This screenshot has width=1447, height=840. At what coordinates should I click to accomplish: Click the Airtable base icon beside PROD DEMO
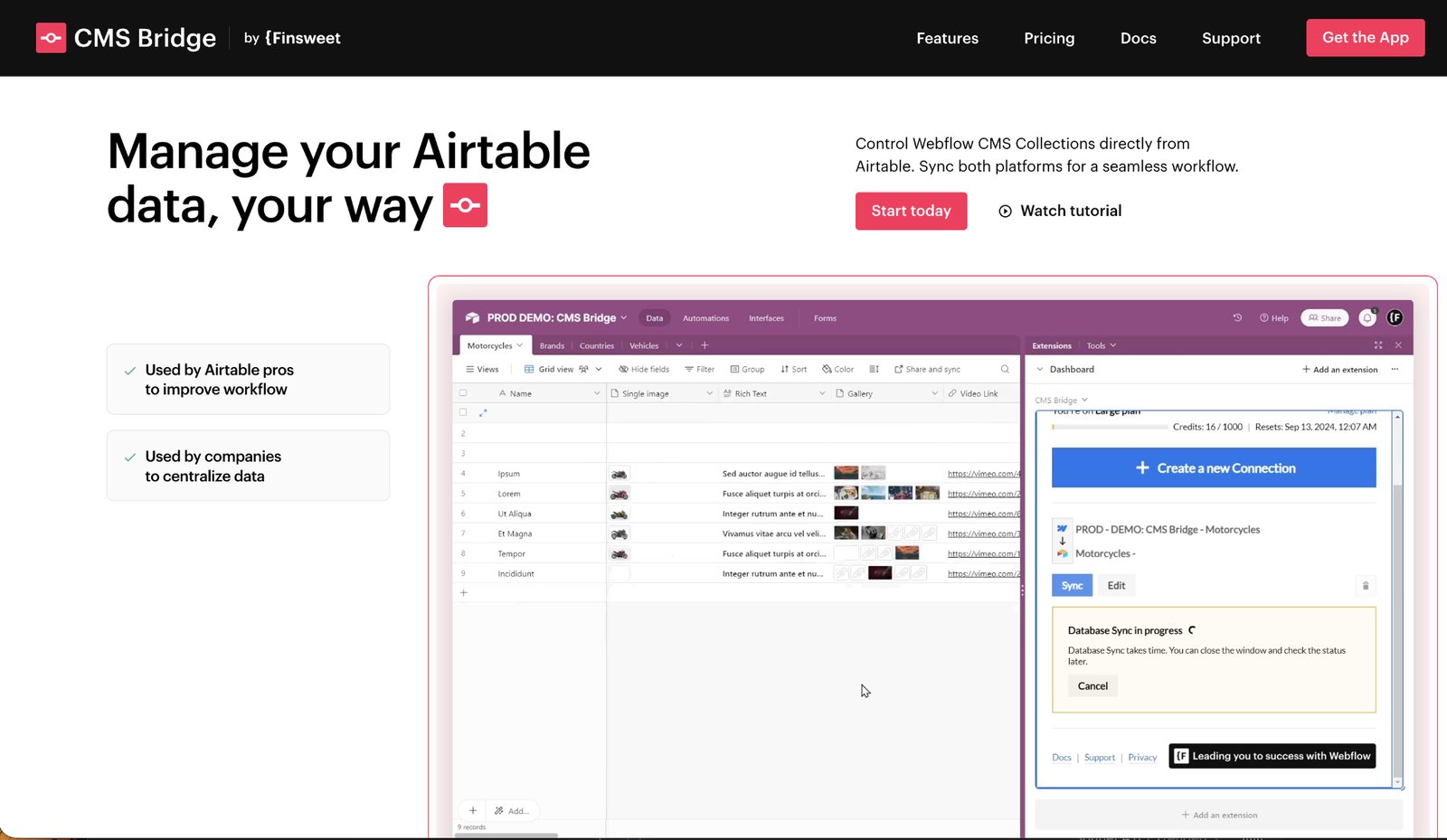pos(472,317)
